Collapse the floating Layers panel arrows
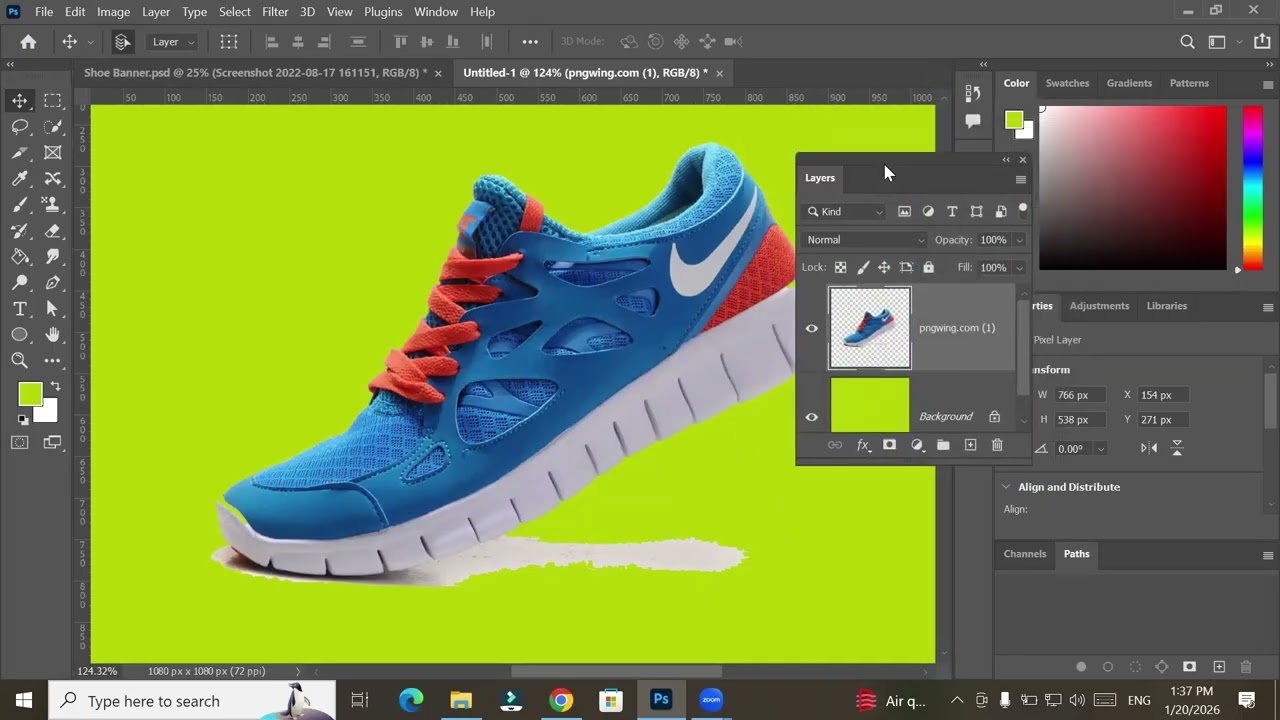Image resolution: width=1280 pixels, height=720 pixels. (1006, 160)
